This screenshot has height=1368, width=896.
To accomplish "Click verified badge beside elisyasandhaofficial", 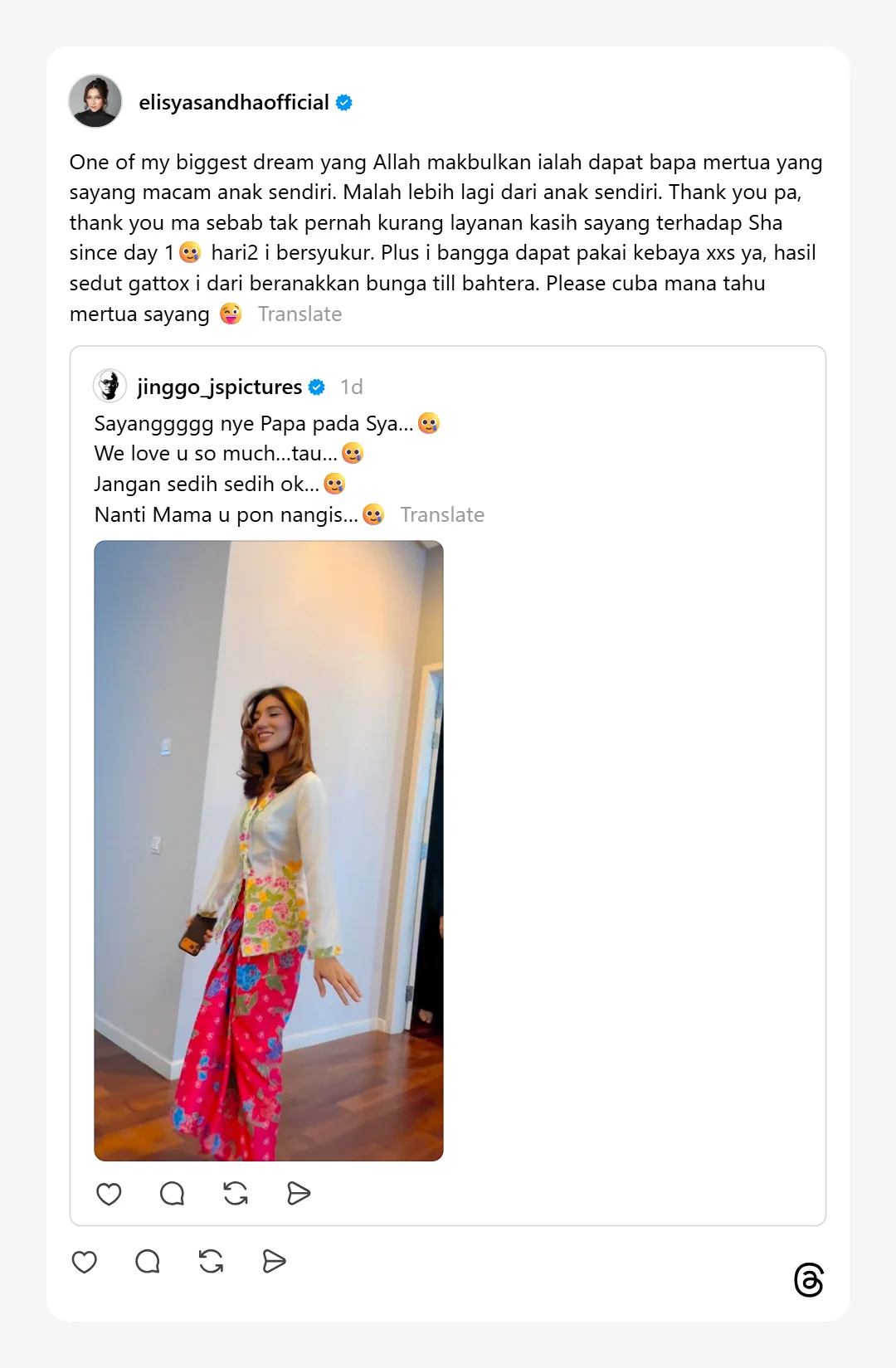I will point(344,103).
